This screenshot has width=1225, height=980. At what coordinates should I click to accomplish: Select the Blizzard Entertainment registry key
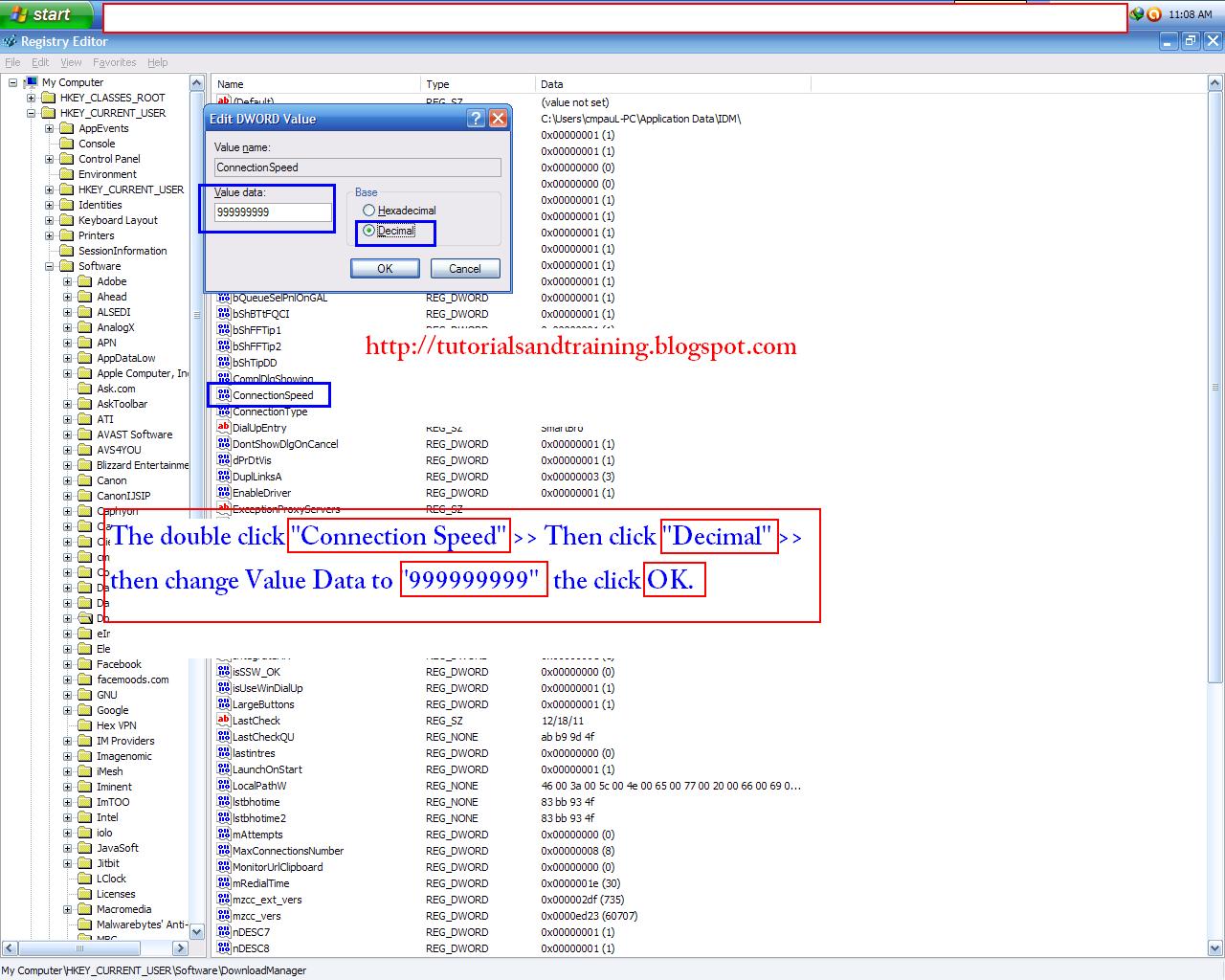[143, 465]
